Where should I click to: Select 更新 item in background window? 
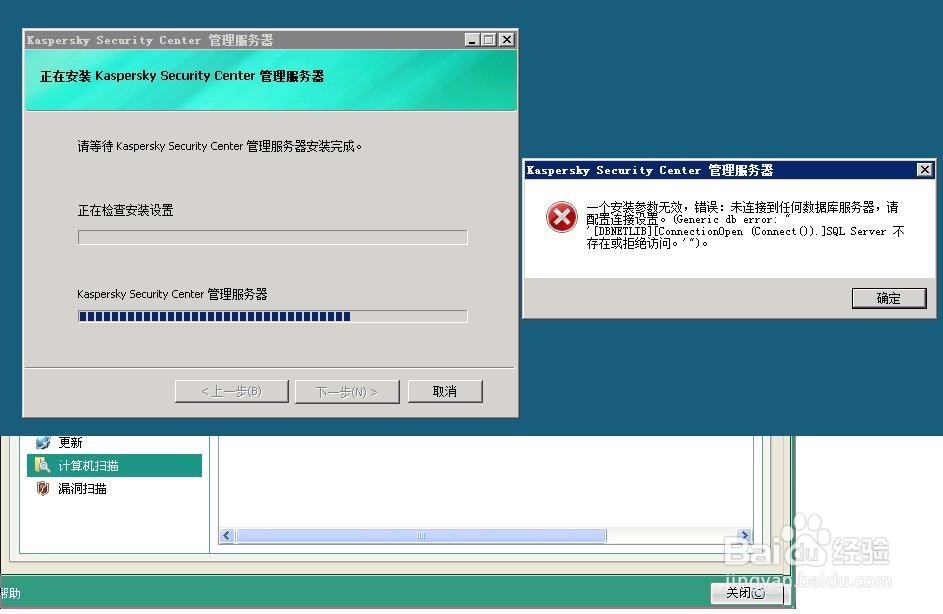70,443
